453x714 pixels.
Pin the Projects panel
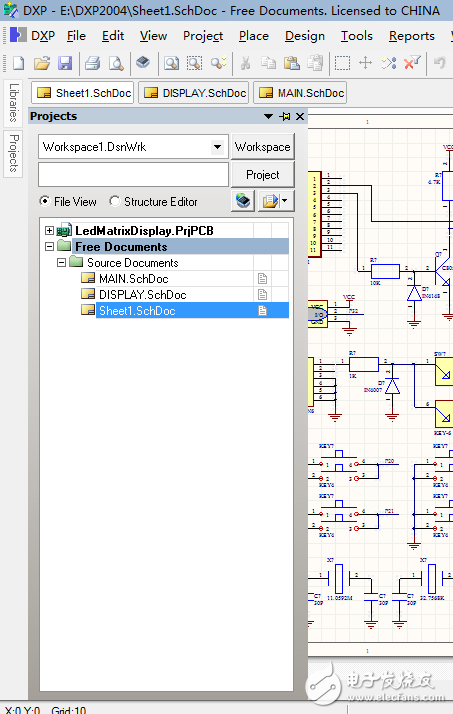tap(285, 117)
